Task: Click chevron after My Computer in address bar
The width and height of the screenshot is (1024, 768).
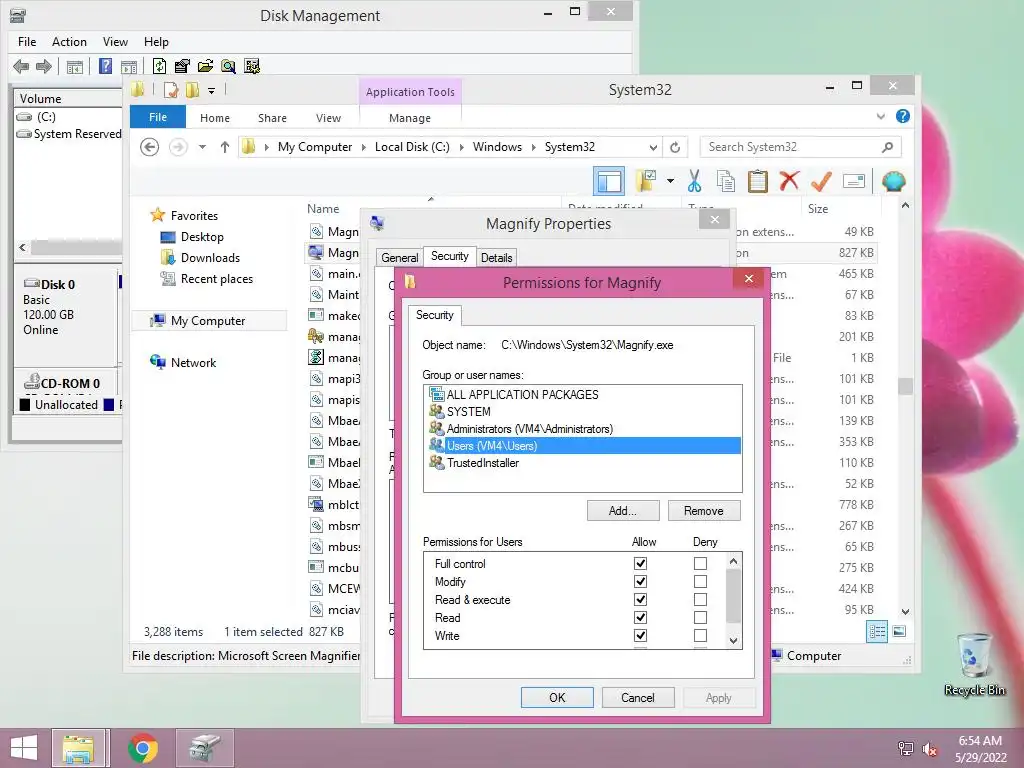Action: [x=364, y=147]
